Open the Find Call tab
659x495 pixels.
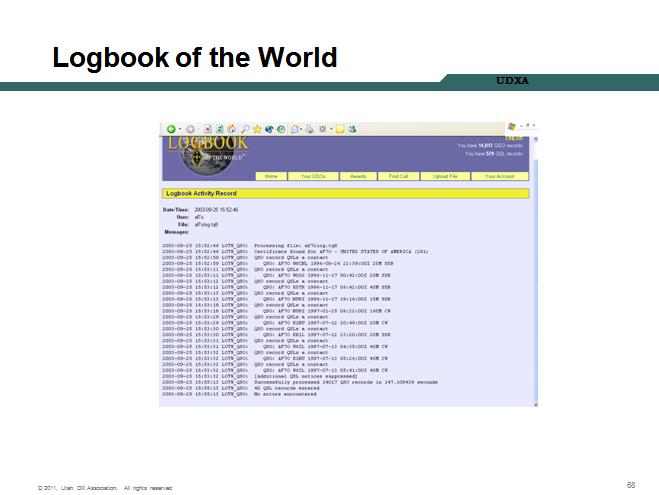398,176
